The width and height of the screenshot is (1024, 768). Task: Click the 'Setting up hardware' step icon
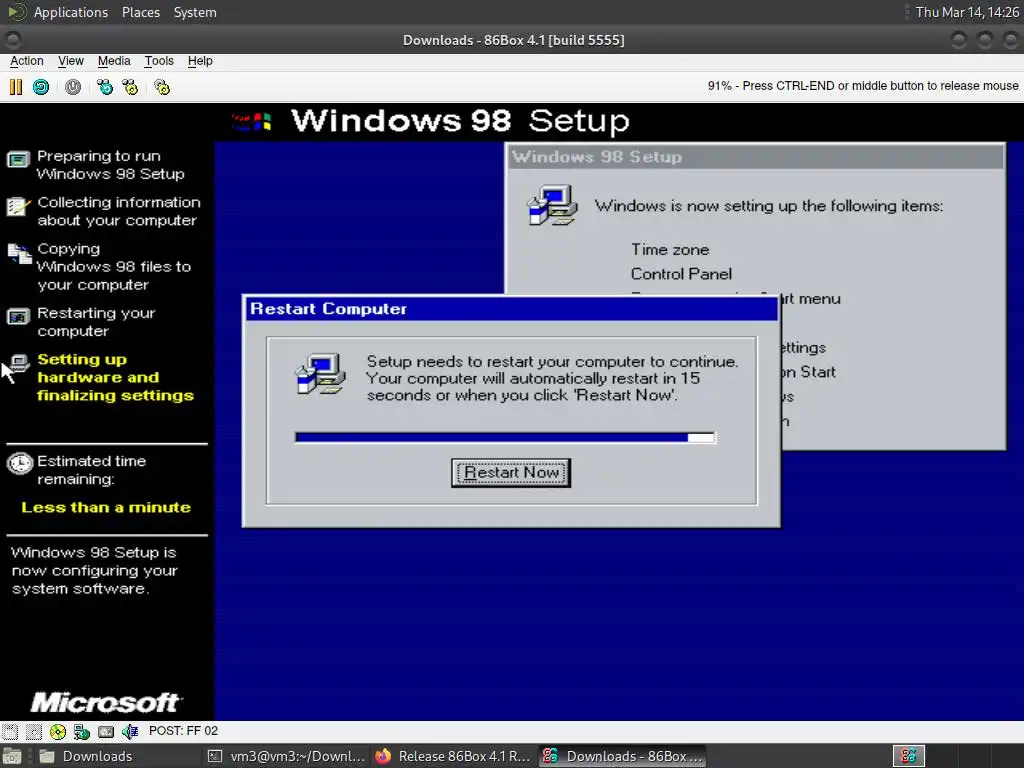coord(20,363)
